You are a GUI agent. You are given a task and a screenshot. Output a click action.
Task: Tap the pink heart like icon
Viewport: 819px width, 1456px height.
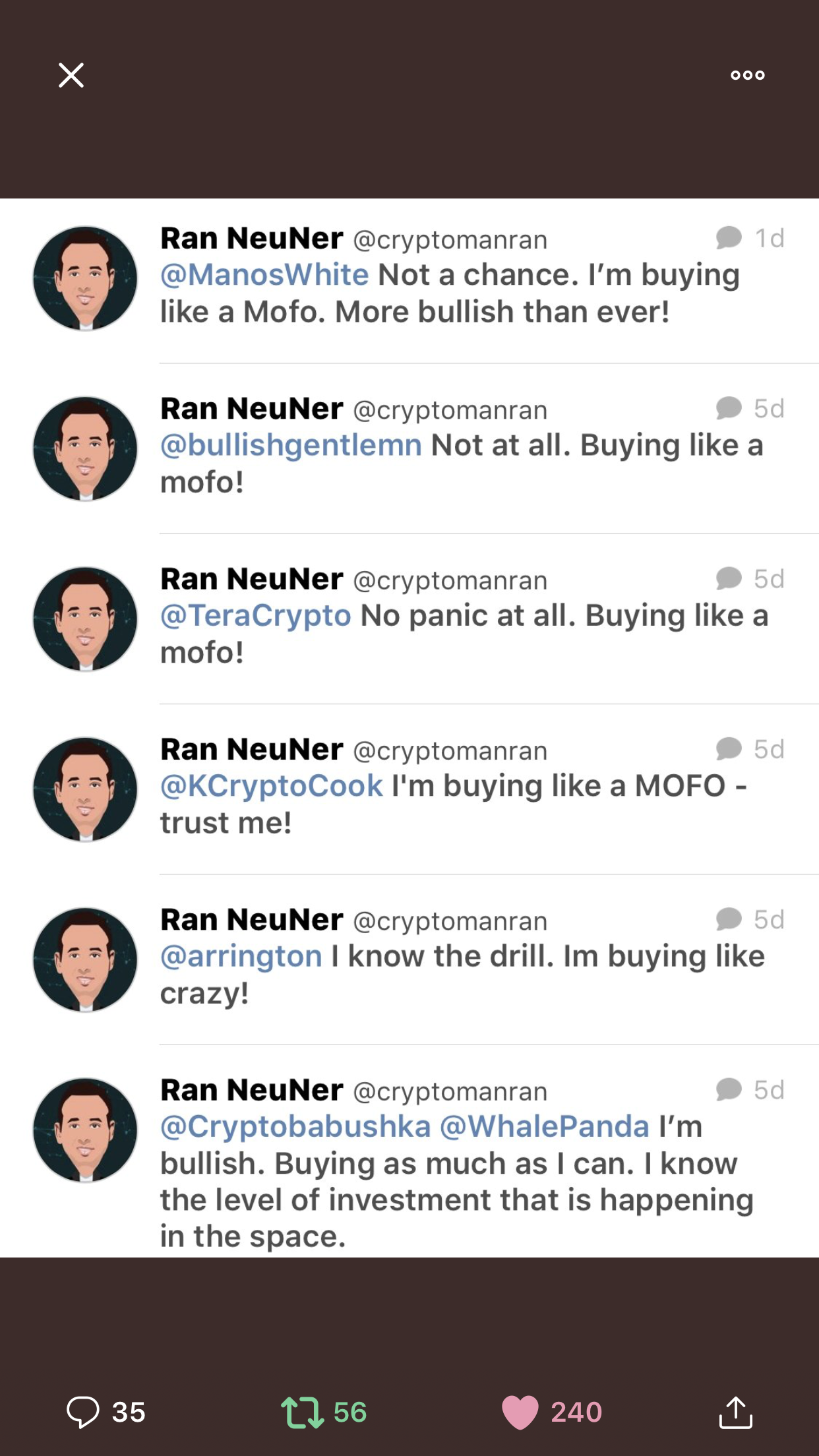520,1412
